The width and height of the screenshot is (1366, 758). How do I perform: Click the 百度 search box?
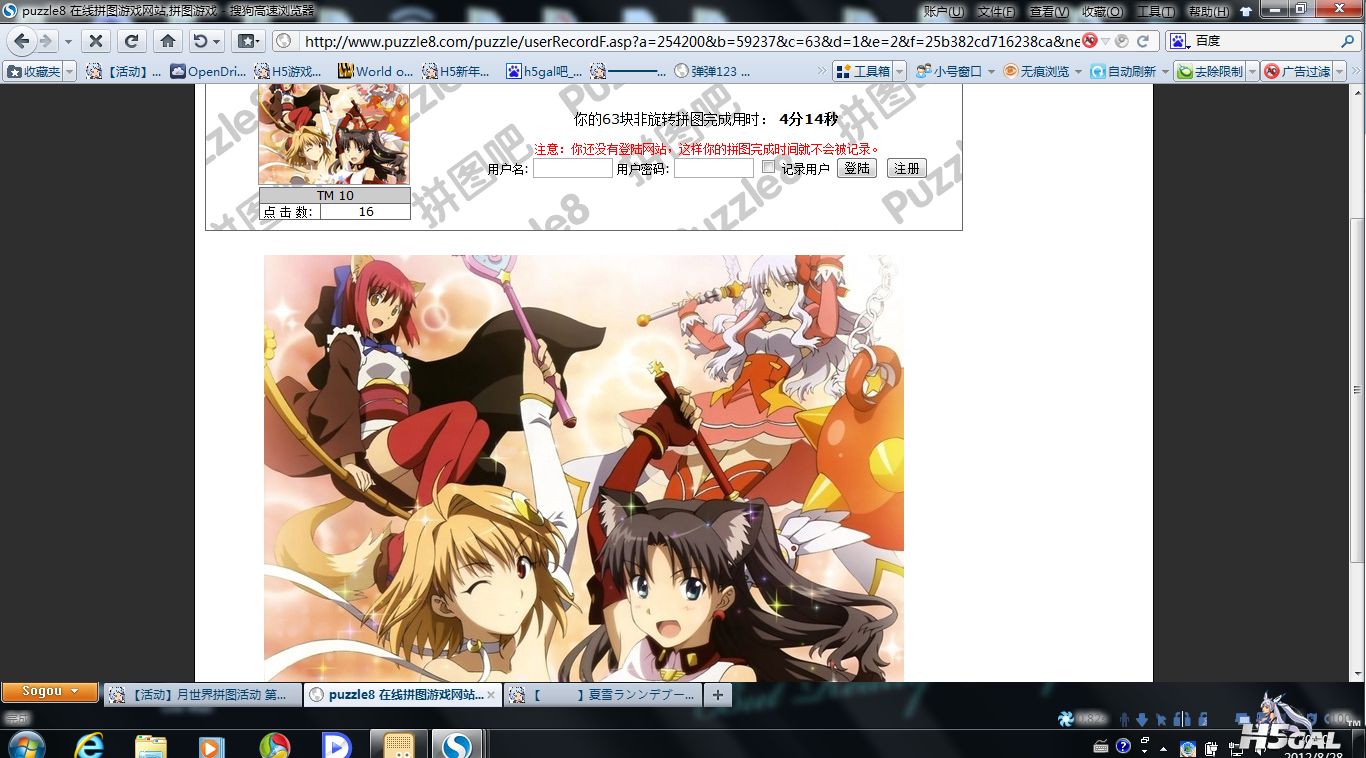pyautogui.click(x=1265, y=41)
